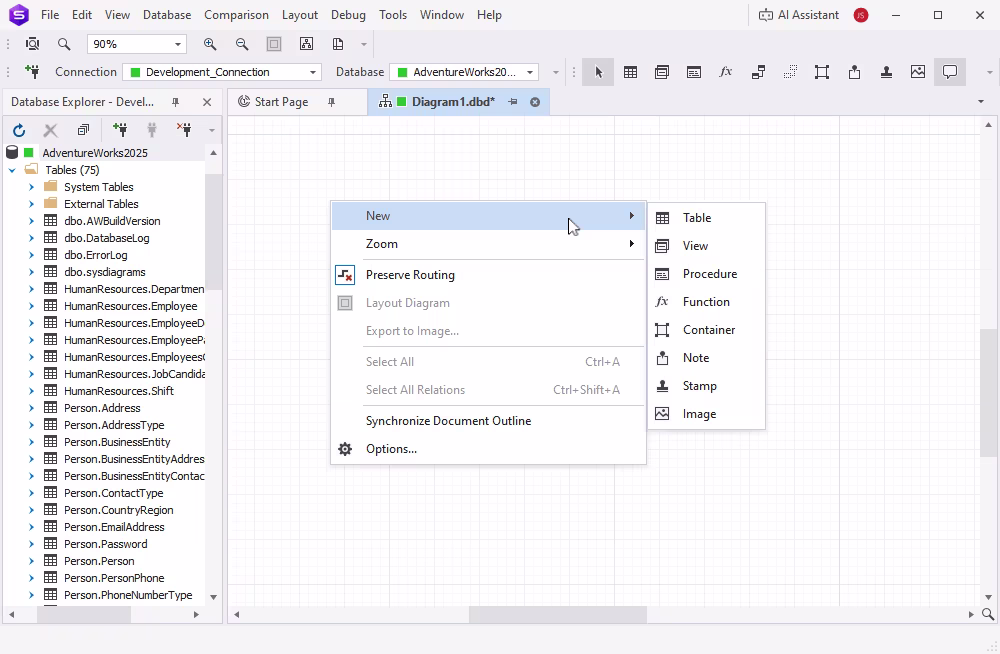The width and height of the screenshot is (1000, 654).
Task: Open the tab list dropdown arrow
Action: (x=981, y=101)
